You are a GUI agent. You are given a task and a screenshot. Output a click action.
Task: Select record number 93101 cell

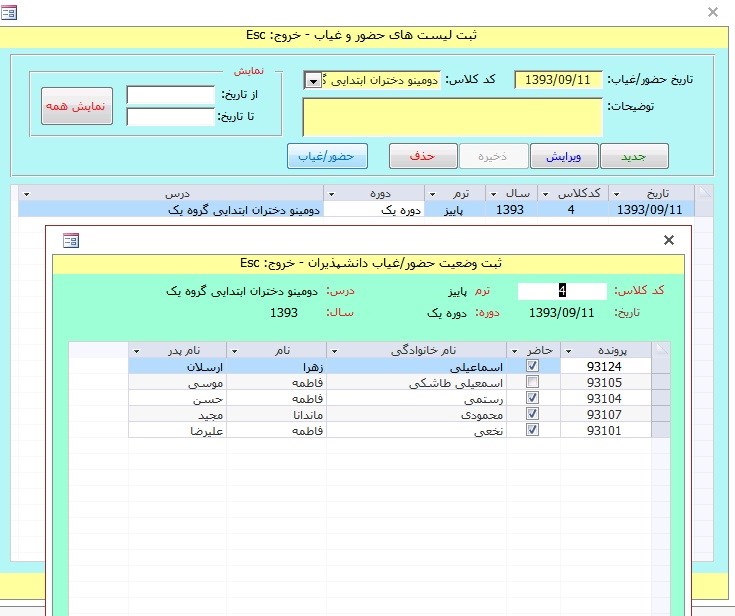tap(605, 430)
